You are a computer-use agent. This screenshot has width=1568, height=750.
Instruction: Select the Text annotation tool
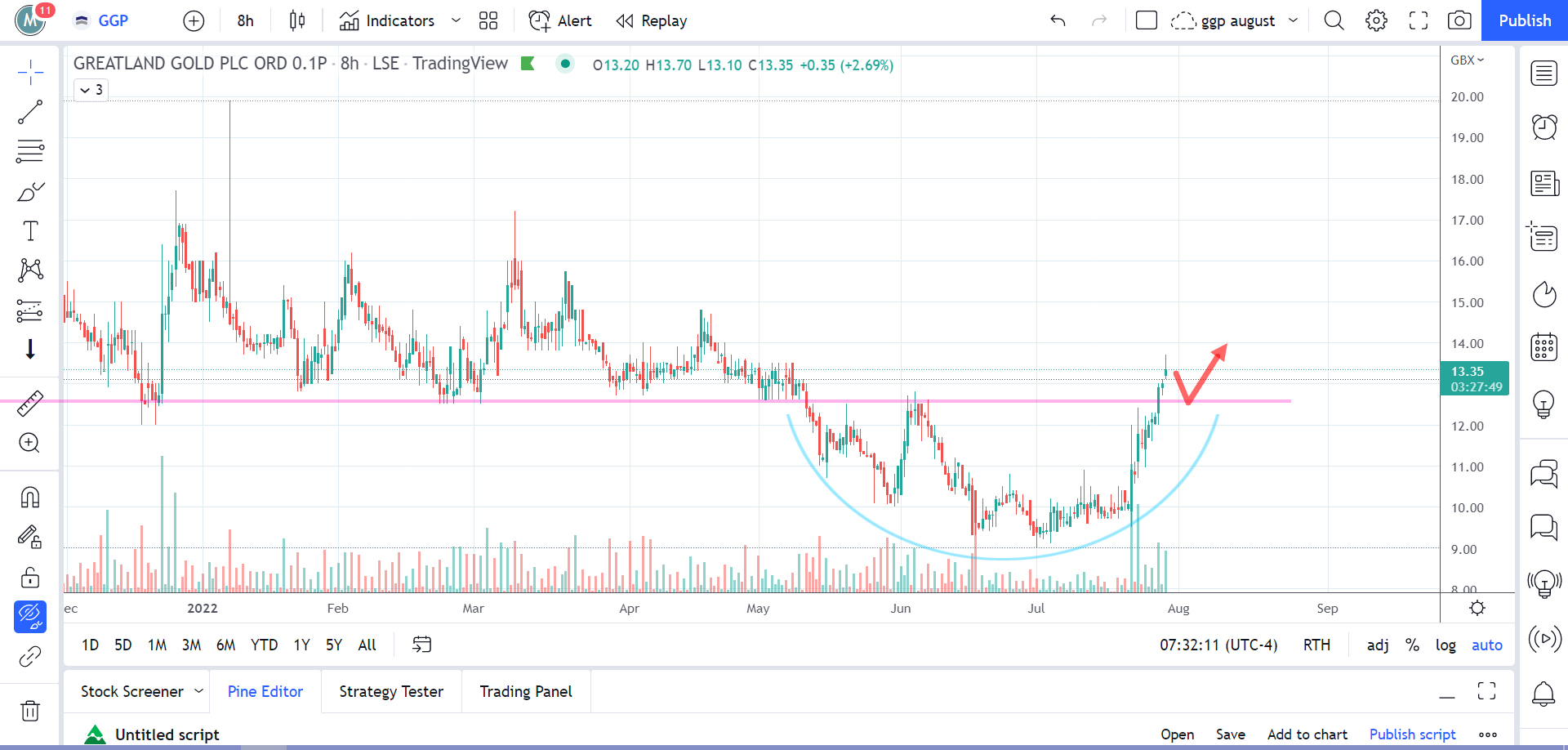click(30, 231)
